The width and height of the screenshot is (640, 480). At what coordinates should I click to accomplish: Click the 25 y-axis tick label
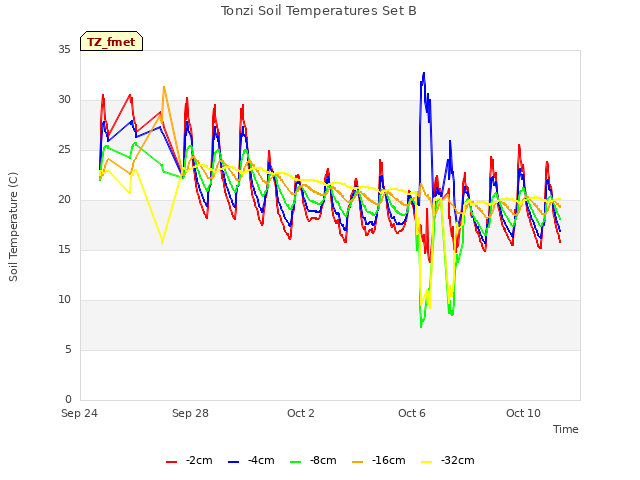(x=64, y=150)
